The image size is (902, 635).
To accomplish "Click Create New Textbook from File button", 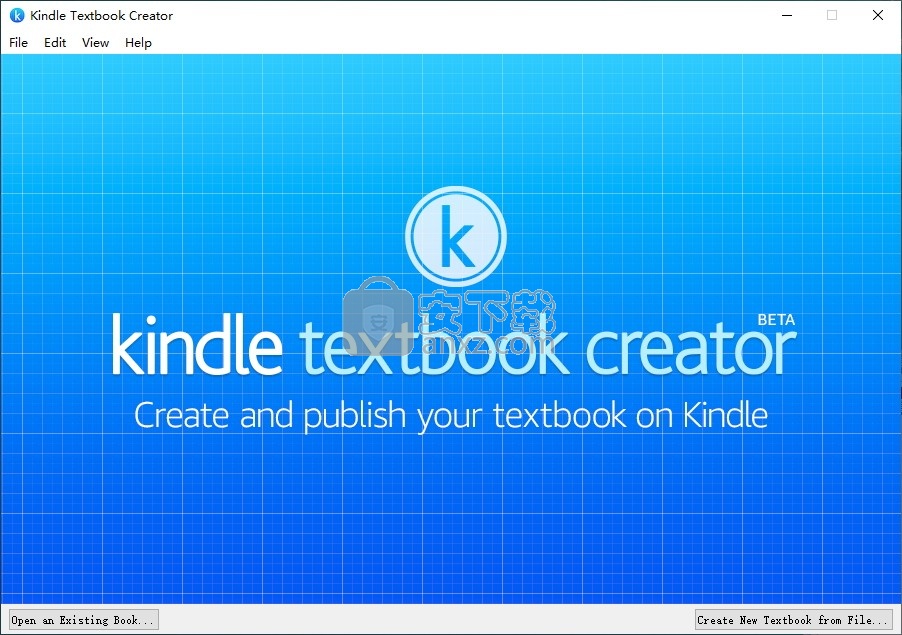I will click(x=793, y=619).
